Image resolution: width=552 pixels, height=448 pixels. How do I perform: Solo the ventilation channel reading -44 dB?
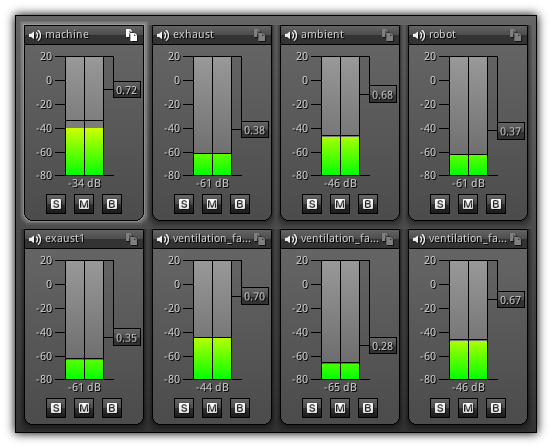point(184,408)
